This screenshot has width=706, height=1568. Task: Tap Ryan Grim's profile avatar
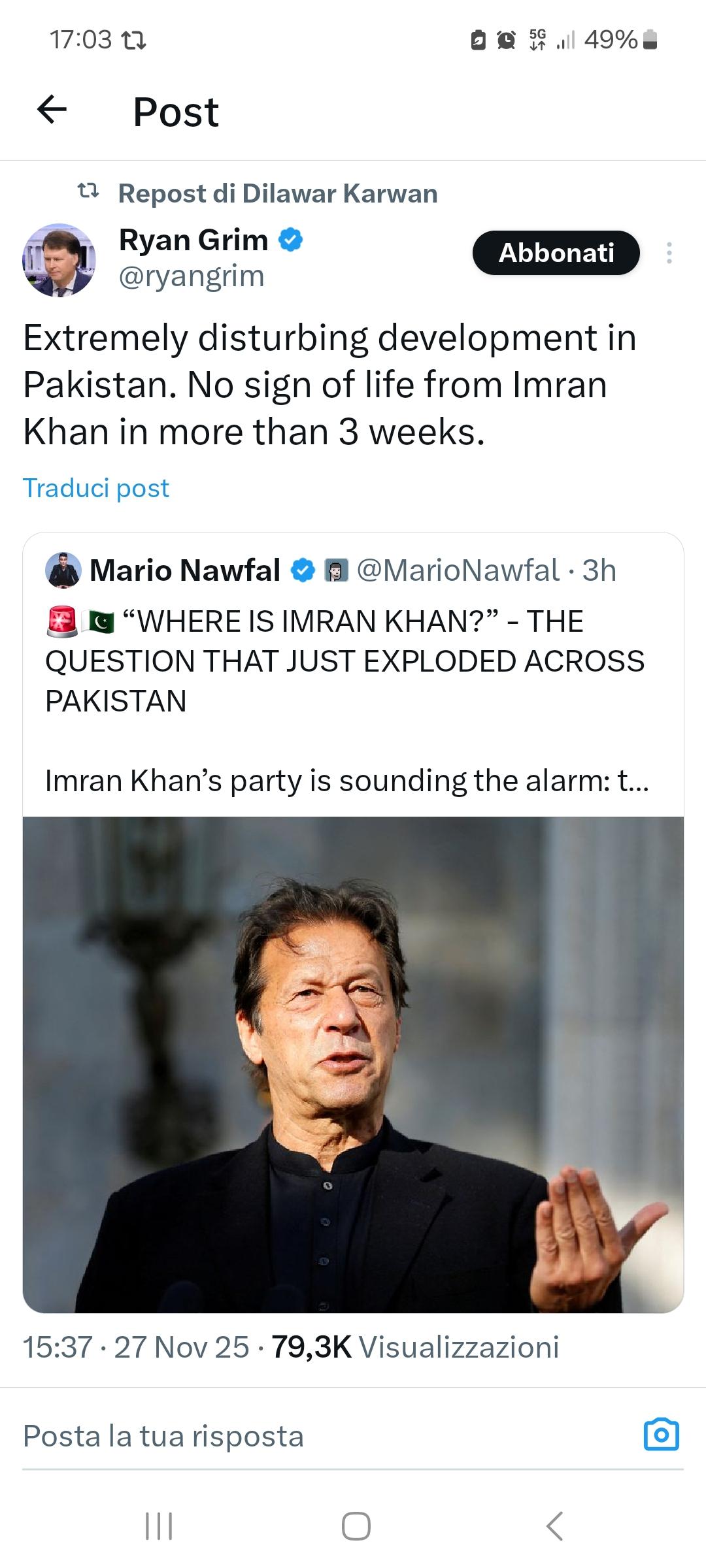coord(59,259)
